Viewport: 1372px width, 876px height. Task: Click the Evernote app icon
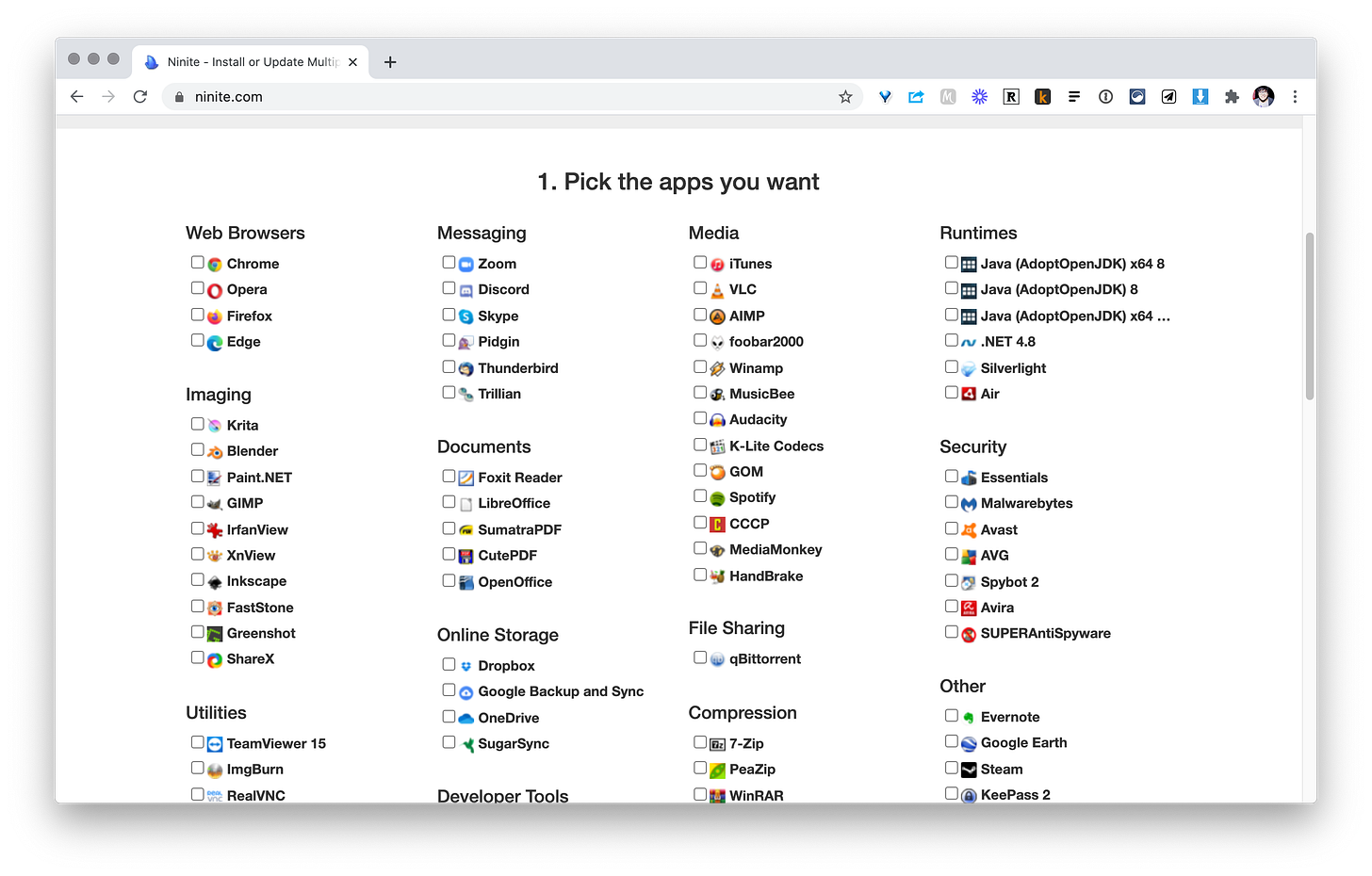tap(969, 718)
